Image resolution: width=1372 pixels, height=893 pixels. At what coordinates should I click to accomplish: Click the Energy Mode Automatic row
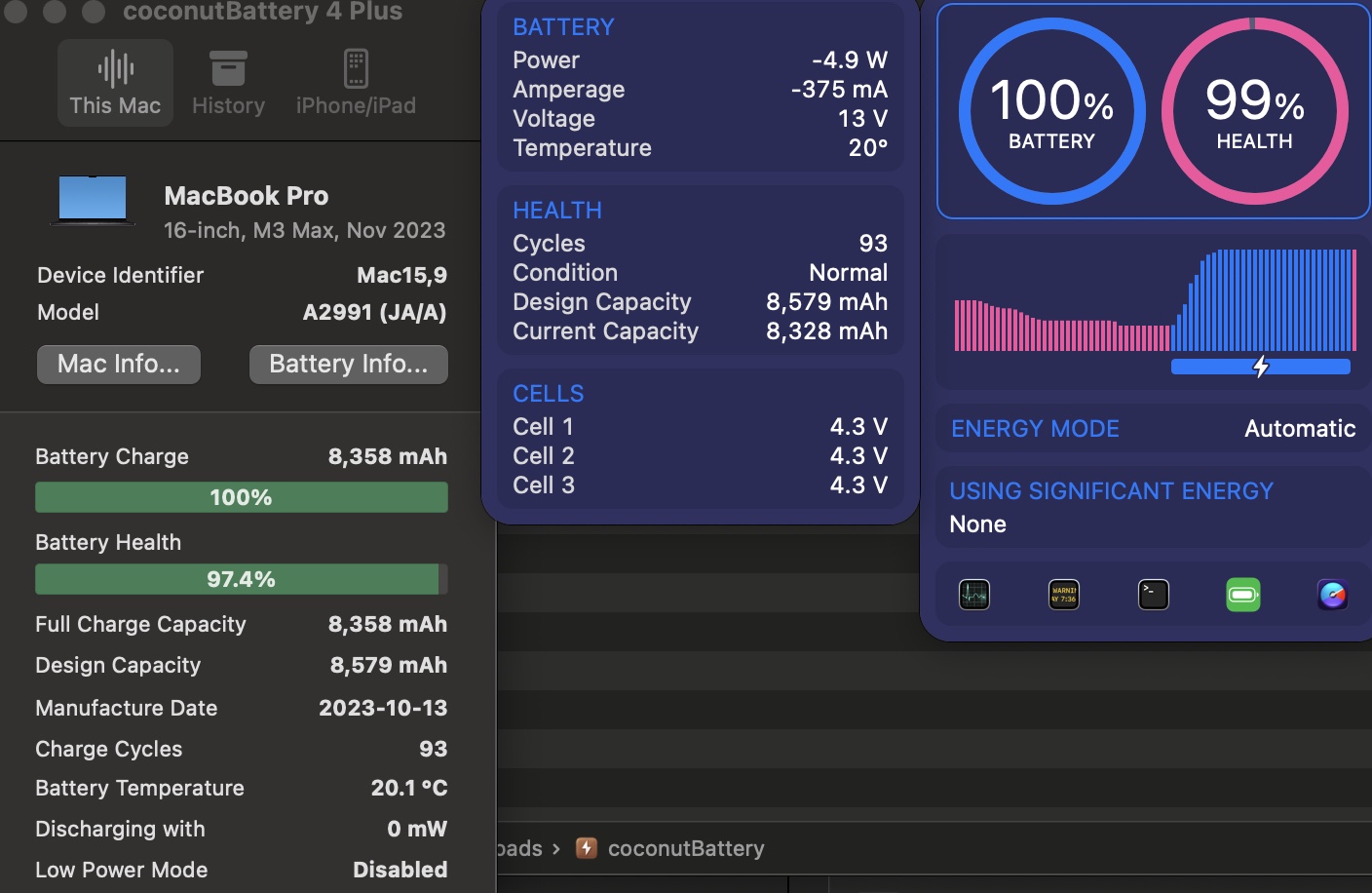[x=1154, y=429]
